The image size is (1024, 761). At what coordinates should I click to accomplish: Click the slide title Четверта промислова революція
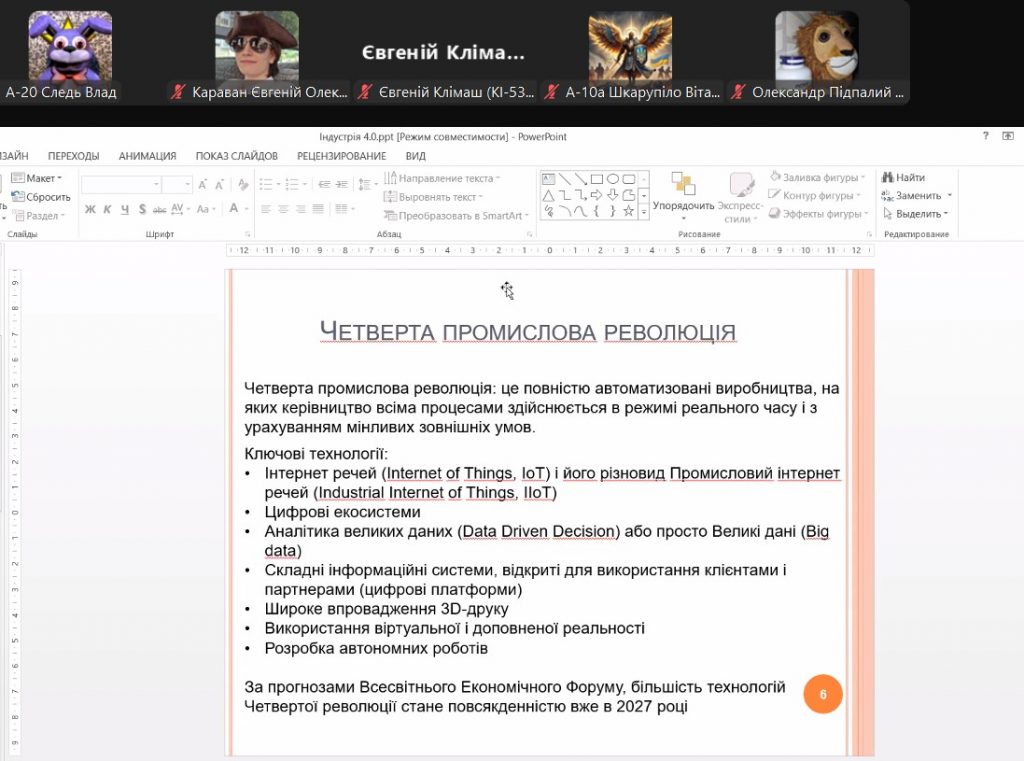point(528,332)
